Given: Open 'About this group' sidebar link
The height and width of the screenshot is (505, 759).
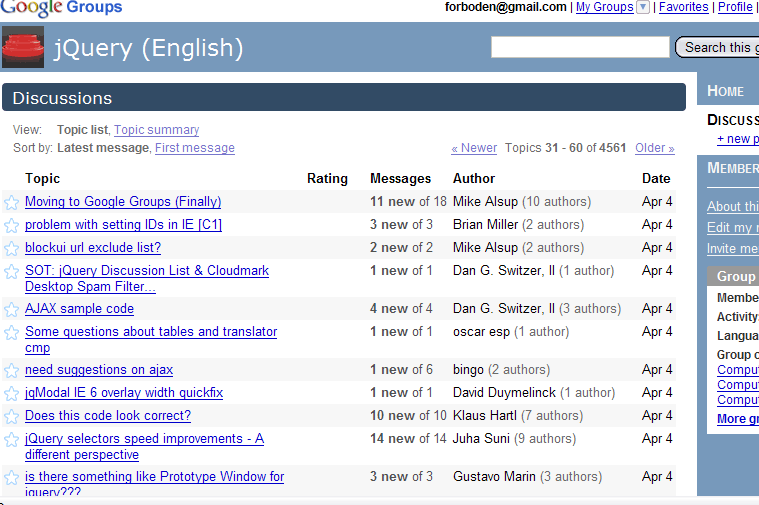Looking at the screenshot, I should coord(733,207).
